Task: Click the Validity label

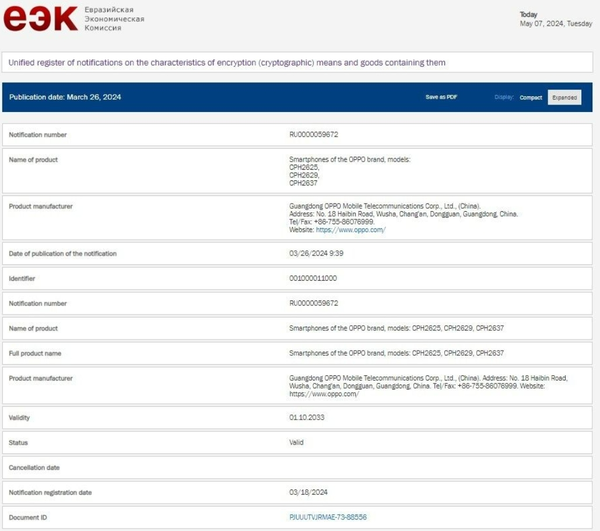Action: 19,418
